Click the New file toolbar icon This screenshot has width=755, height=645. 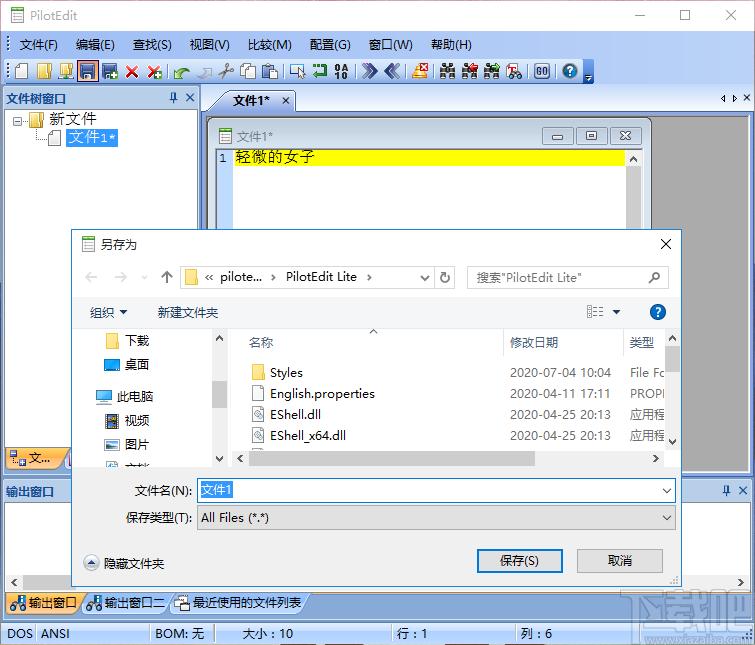pyautogui.click(x=21, y=71)
